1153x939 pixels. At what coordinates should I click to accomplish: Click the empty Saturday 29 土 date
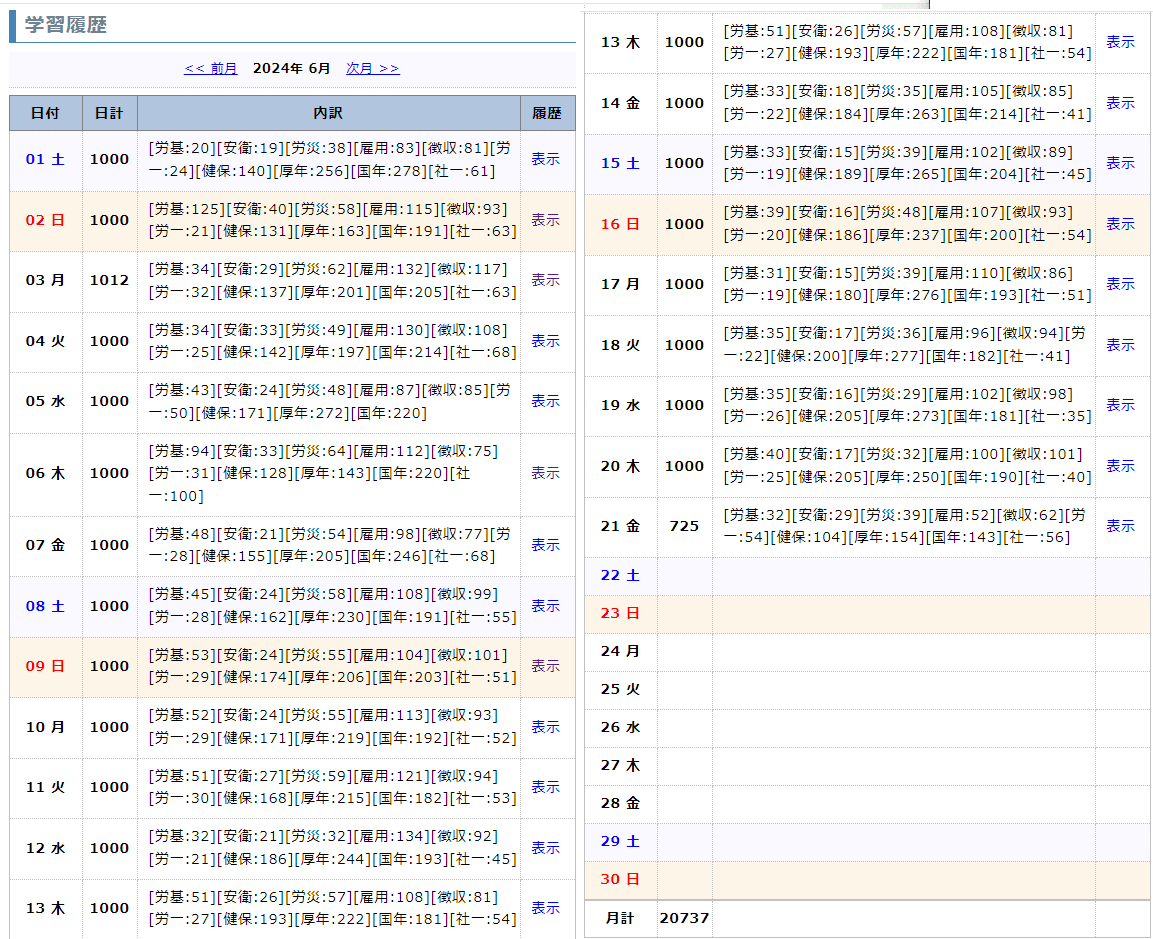coord(620,841)
